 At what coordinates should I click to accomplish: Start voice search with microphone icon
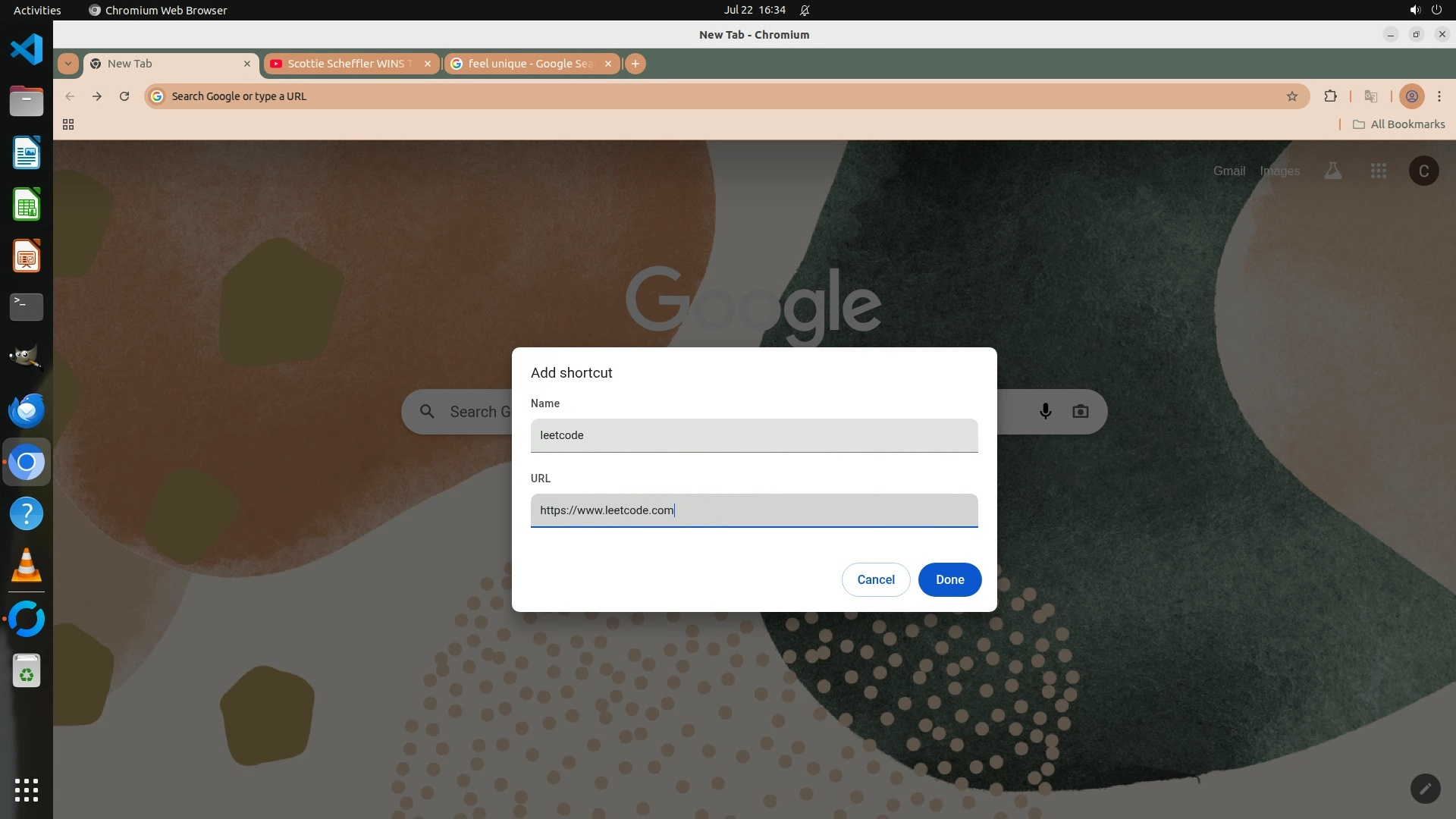[x=1045, y=411]
